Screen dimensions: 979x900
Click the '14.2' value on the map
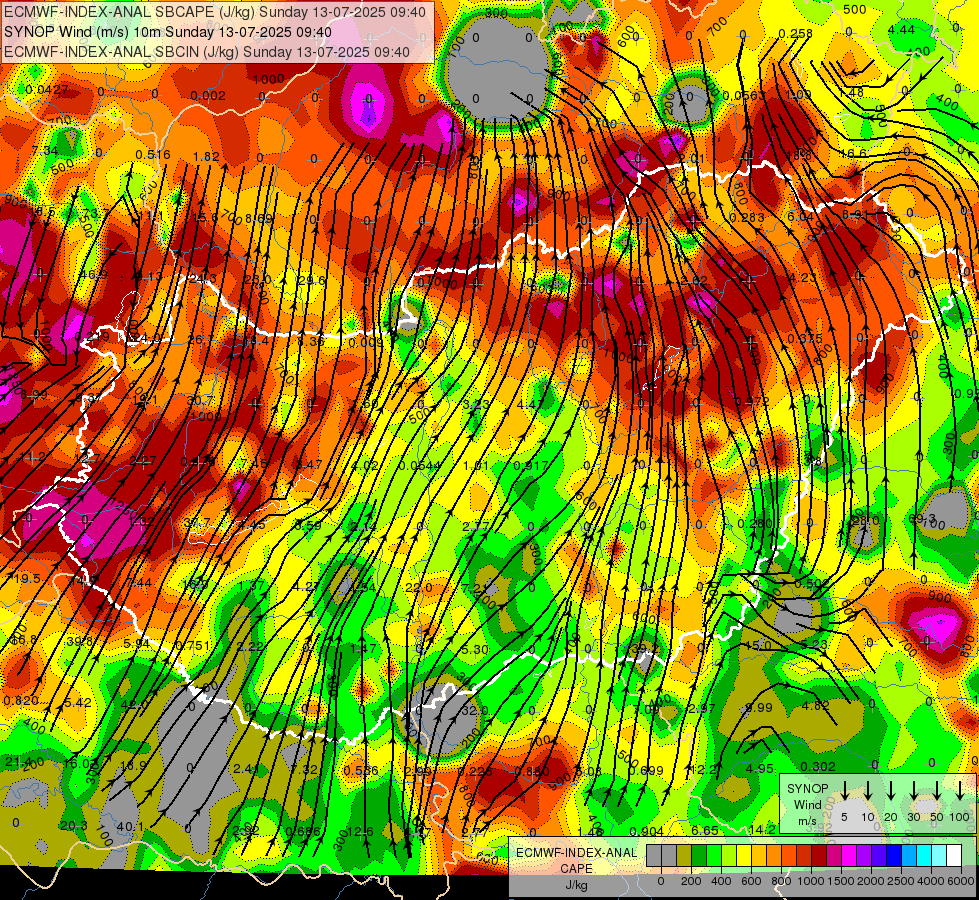[762, 829]
